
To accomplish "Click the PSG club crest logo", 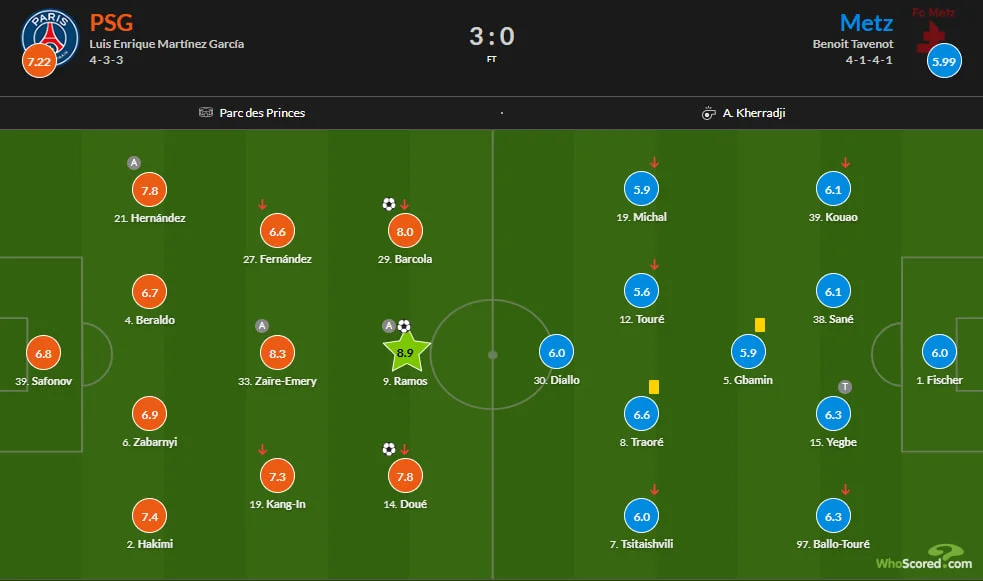I will click(50, 34).
